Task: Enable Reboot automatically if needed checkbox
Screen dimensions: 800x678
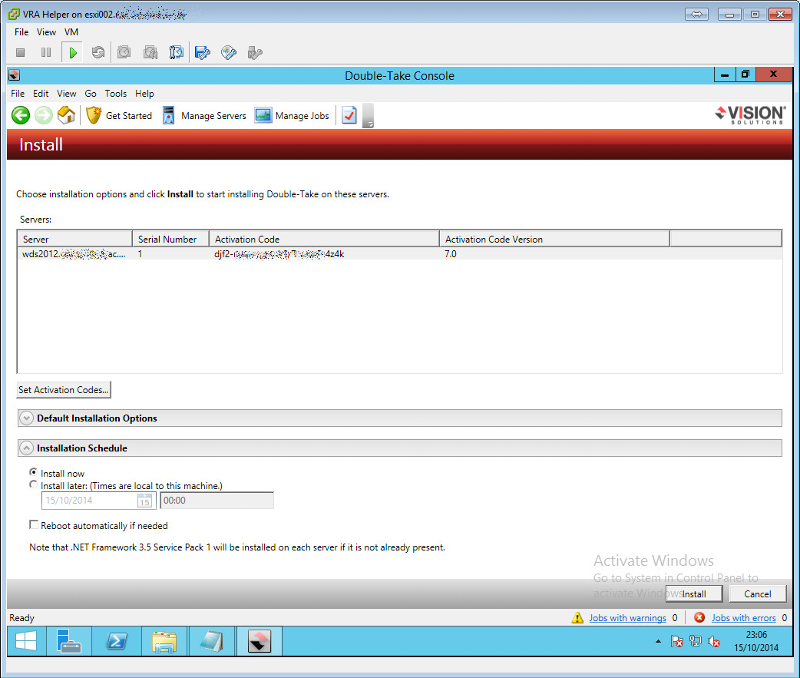Action: 34,525
